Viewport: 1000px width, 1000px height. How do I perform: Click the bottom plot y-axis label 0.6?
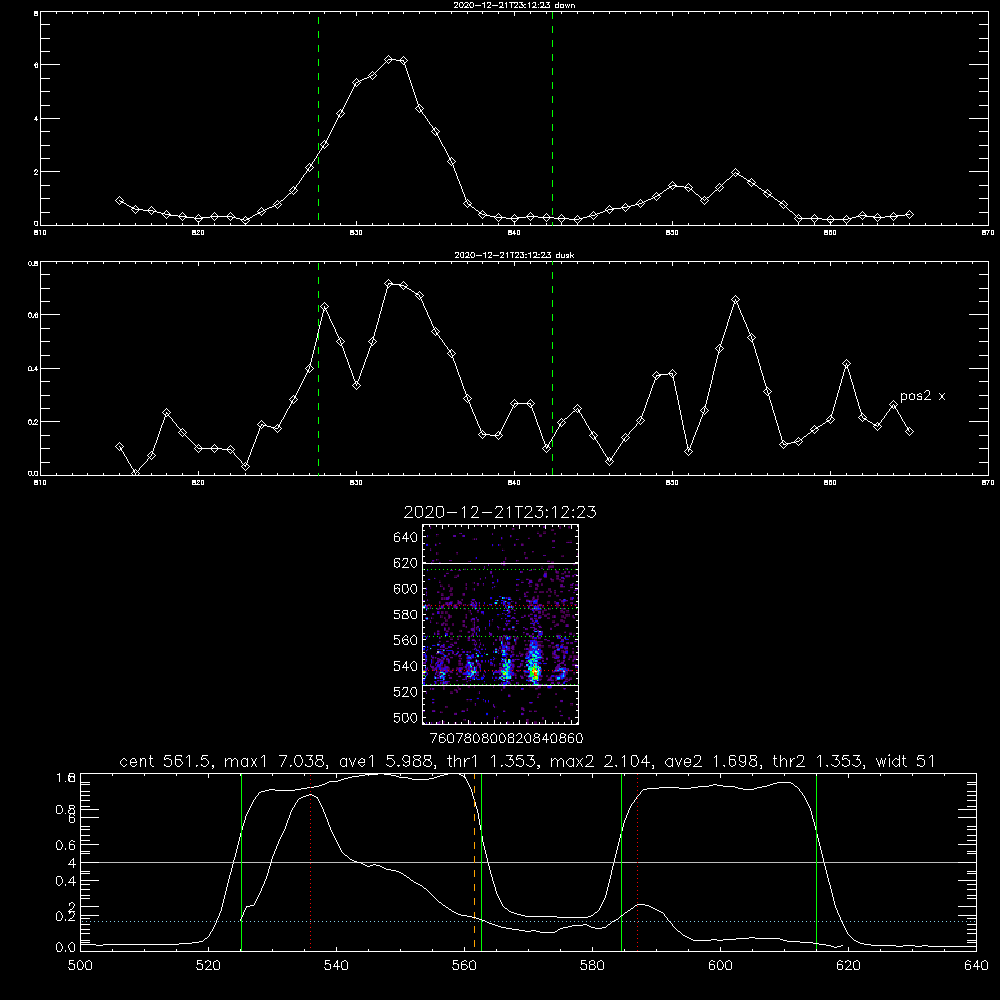tap(66, 845)
